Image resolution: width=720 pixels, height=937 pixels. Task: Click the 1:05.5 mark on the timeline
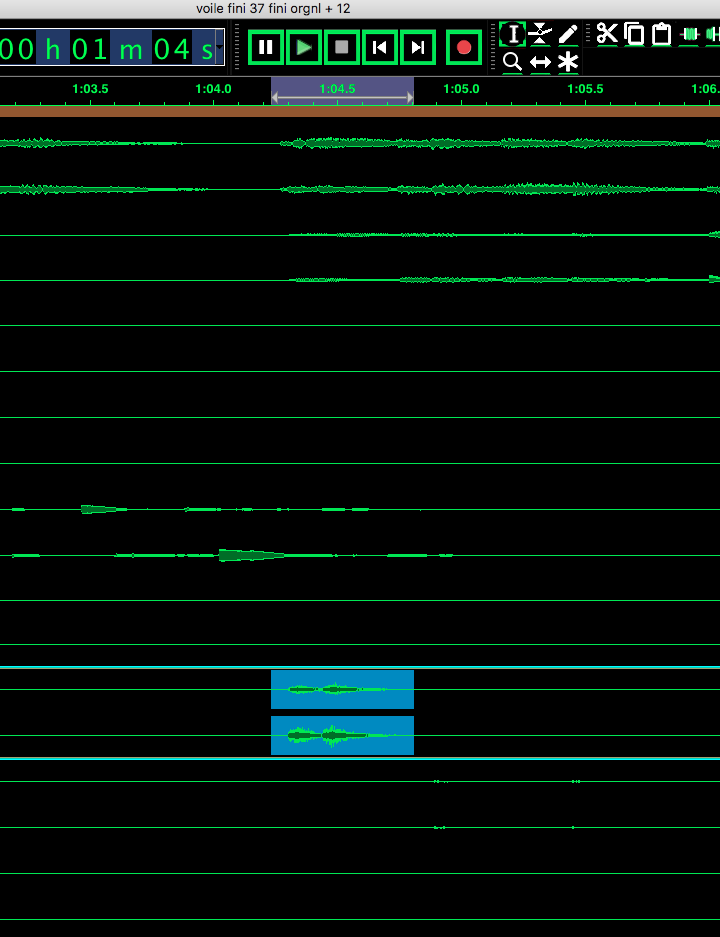585,88
